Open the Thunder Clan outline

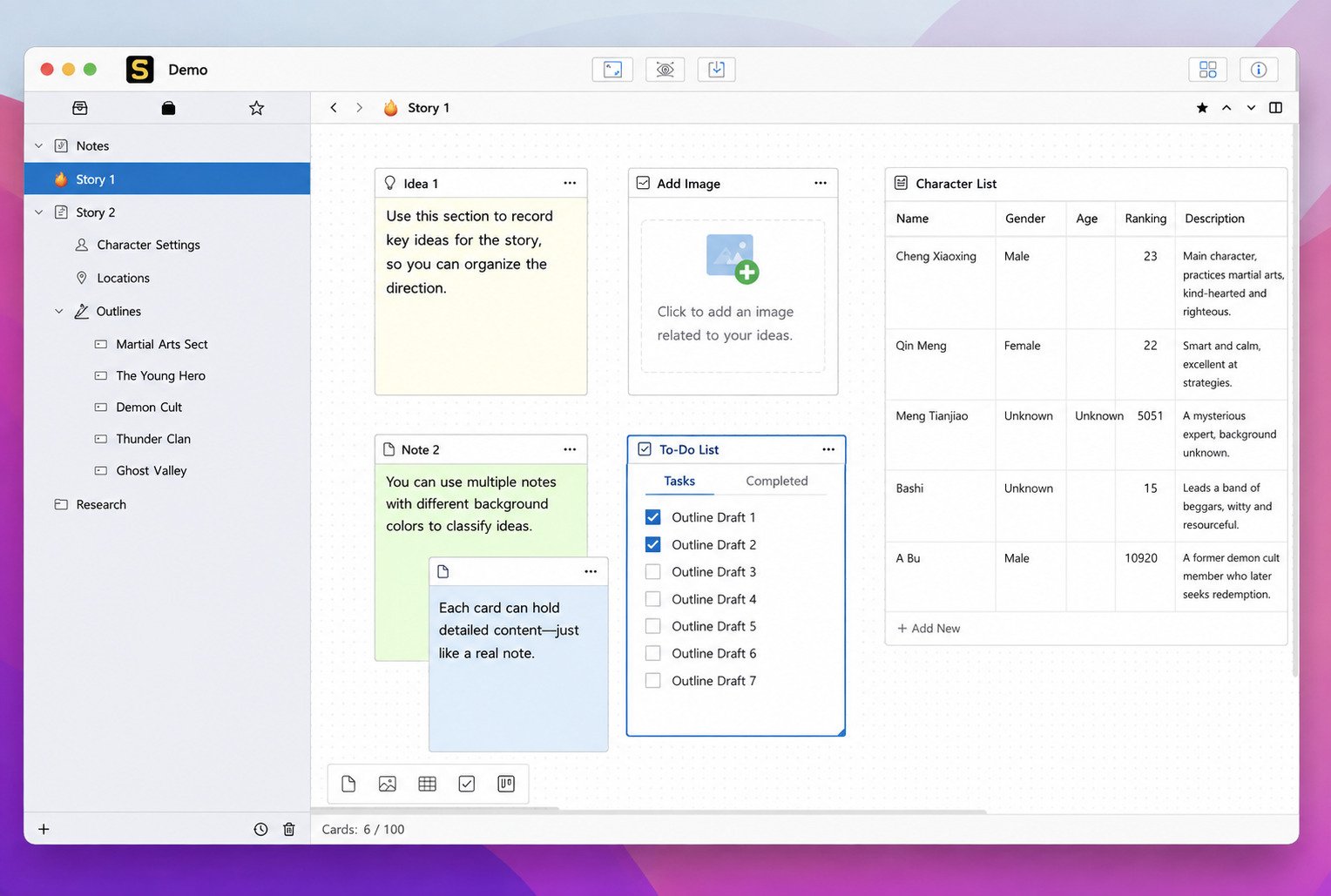coord(153,439)
